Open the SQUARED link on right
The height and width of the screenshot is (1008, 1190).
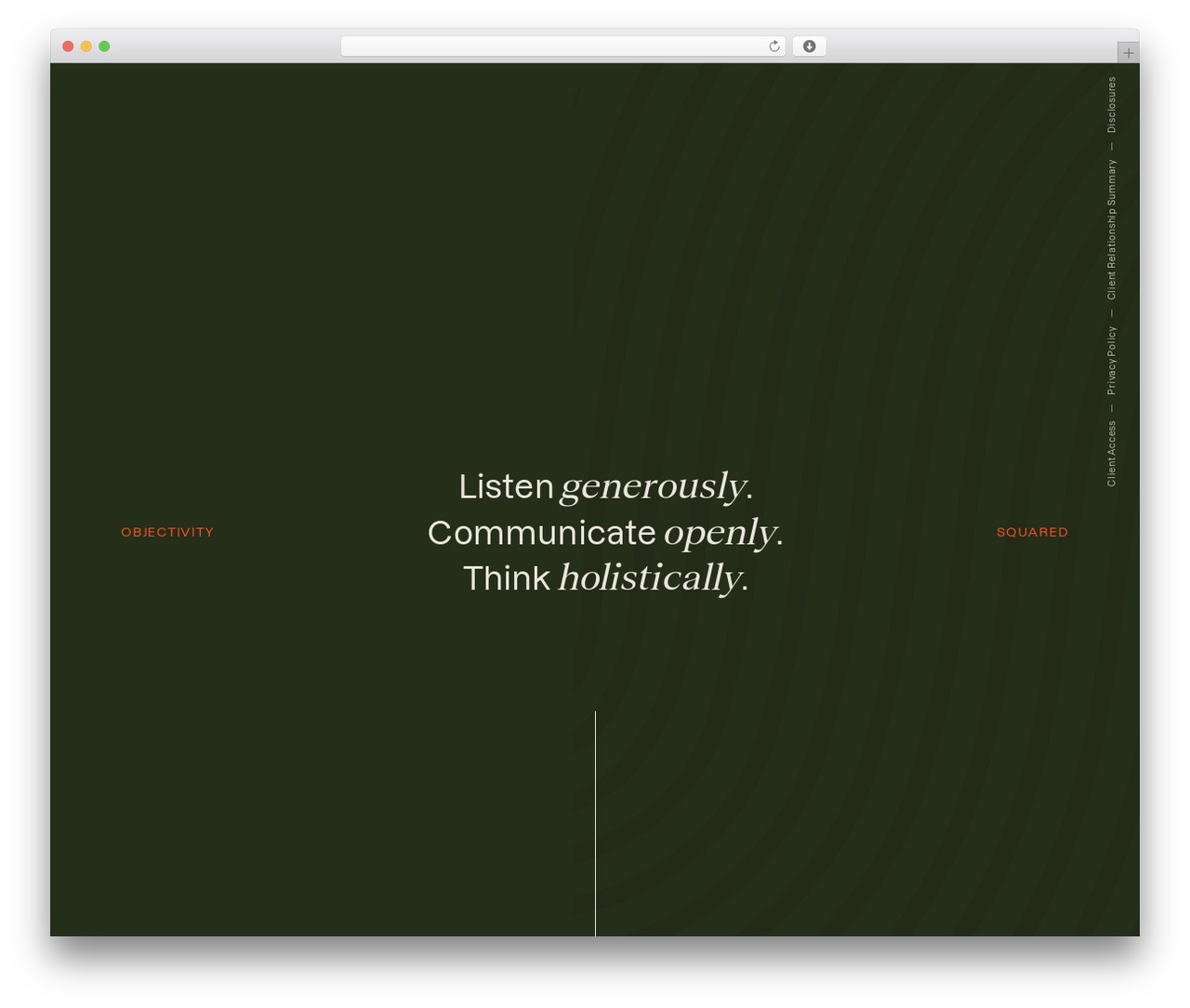1032,532
